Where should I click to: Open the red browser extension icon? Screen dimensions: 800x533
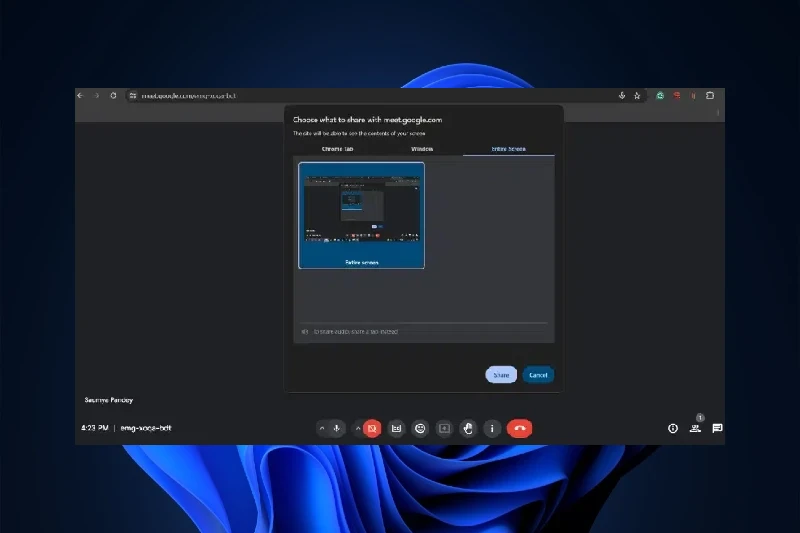click(x=677, y=95)
